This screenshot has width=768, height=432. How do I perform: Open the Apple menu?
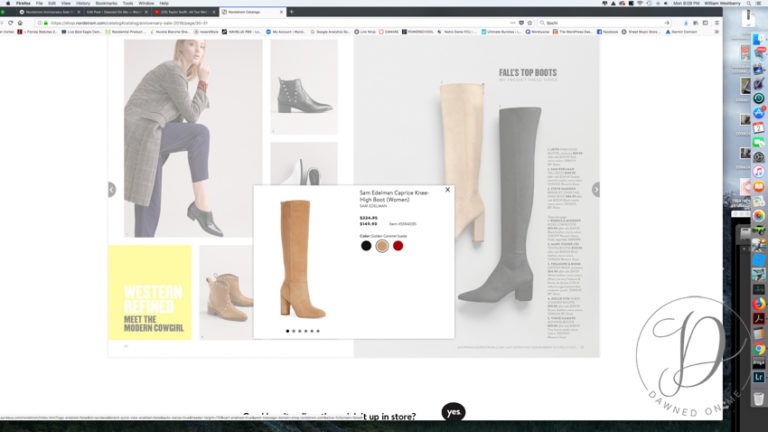(7, 3)
